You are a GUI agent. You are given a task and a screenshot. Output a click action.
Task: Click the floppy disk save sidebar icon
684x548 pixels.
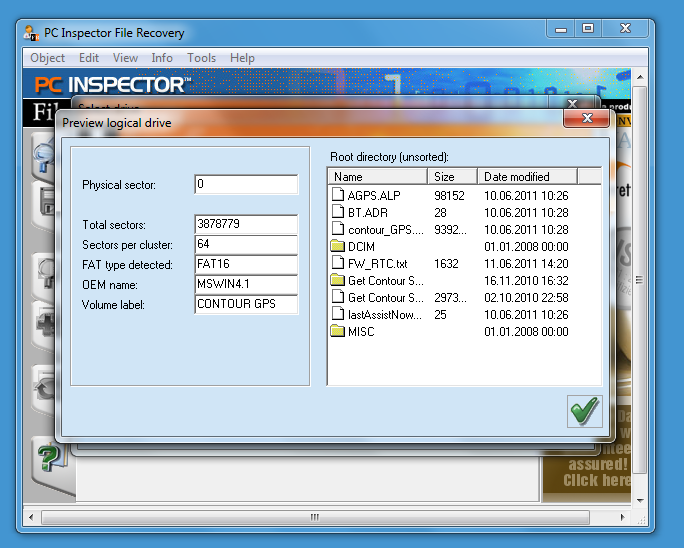tap(46, 203)
